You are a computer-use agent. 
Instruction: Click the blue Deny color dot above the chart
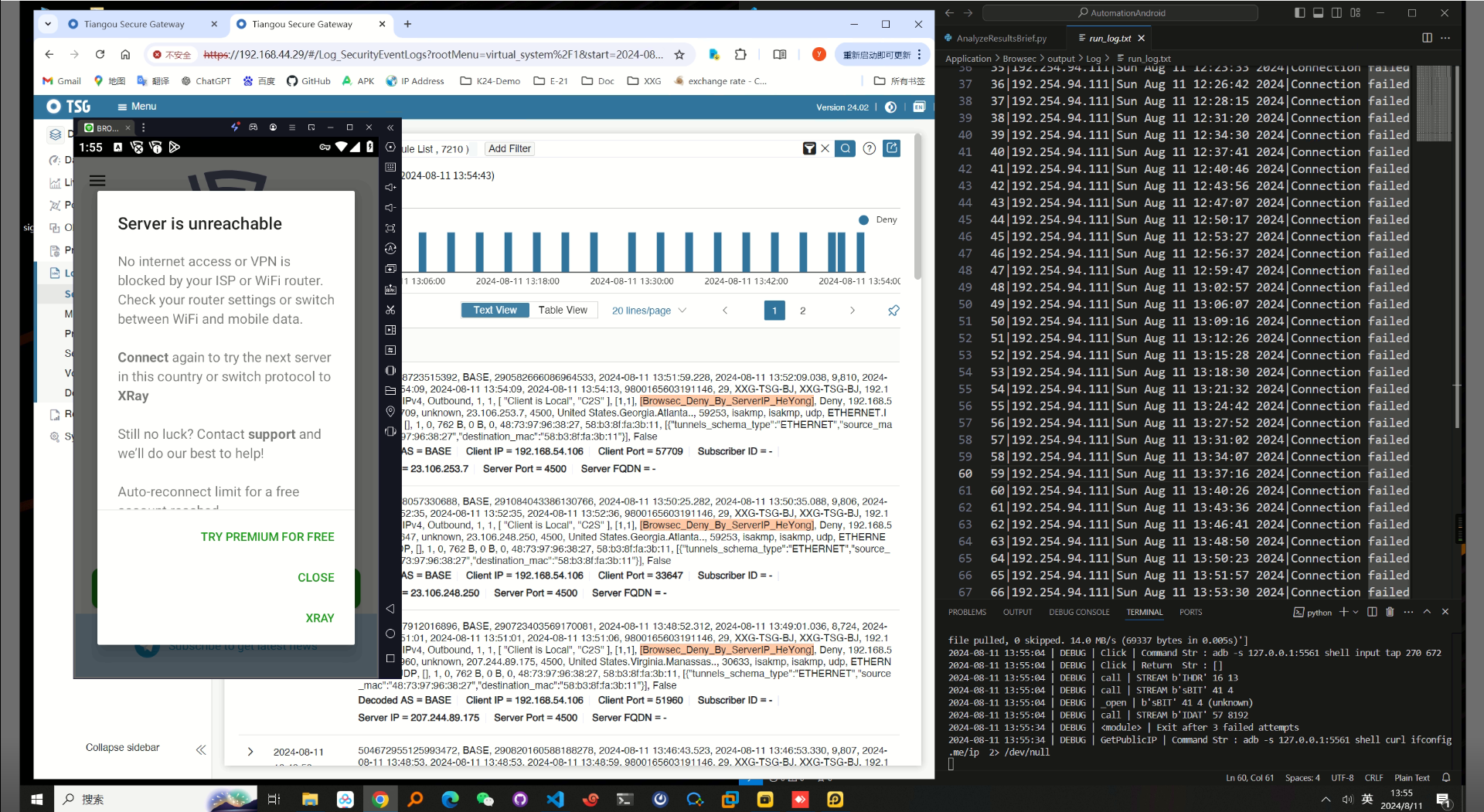point(863,219)
